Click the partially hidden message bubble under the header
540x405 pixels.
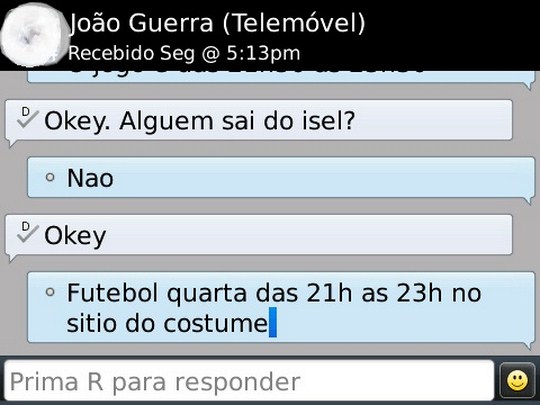[x=281, y=76]
